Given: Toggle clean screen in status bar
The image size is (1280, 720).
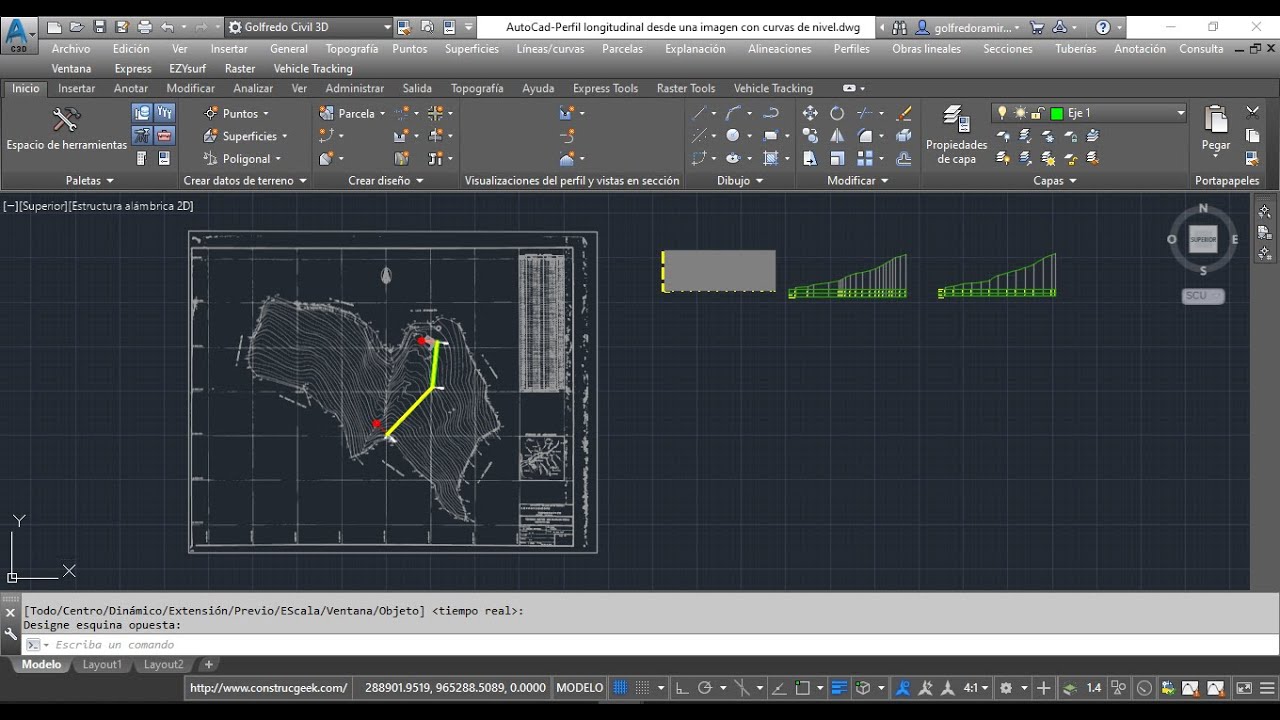Looking at the screenshot, I should click(1243, 688).
